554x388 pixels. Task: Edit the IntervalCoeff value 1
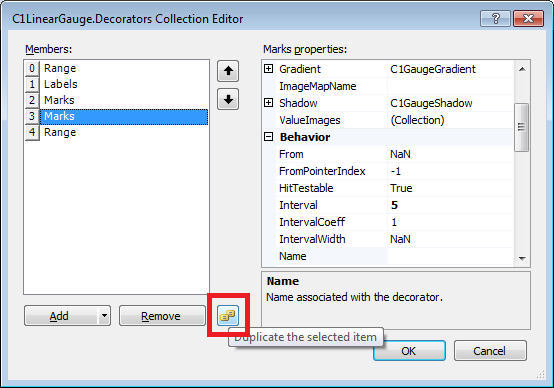pyautogui.click(x=450, y=222)
